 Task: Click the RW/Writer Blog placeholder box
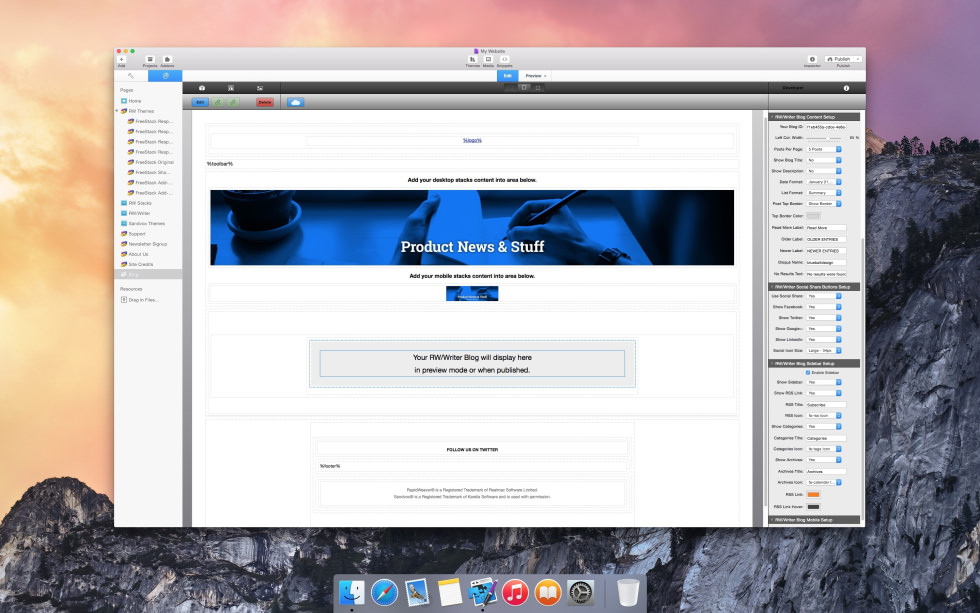[472, 364]
